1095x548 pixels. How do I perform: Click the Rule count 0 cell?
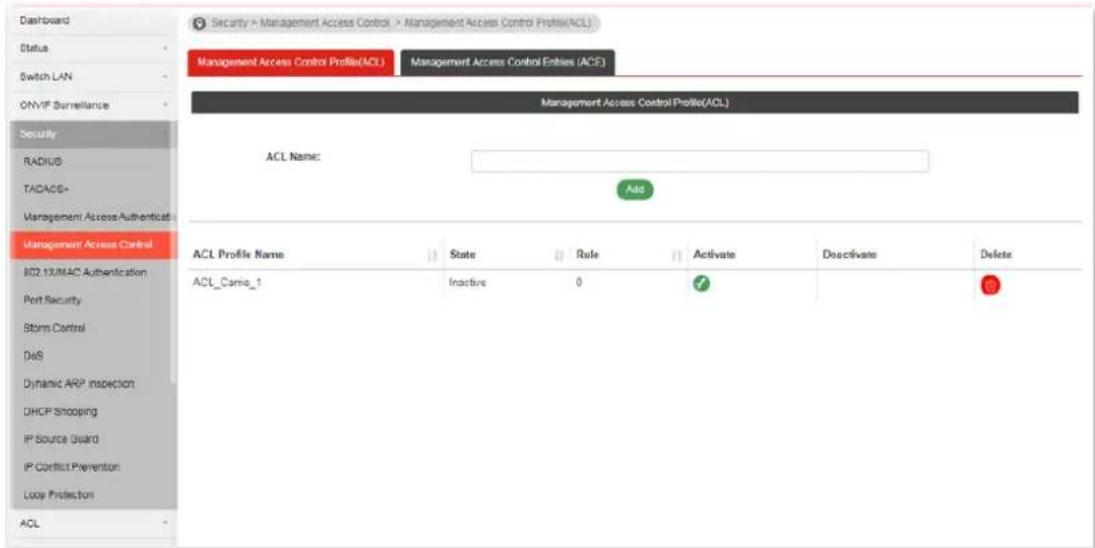point(580,283)
